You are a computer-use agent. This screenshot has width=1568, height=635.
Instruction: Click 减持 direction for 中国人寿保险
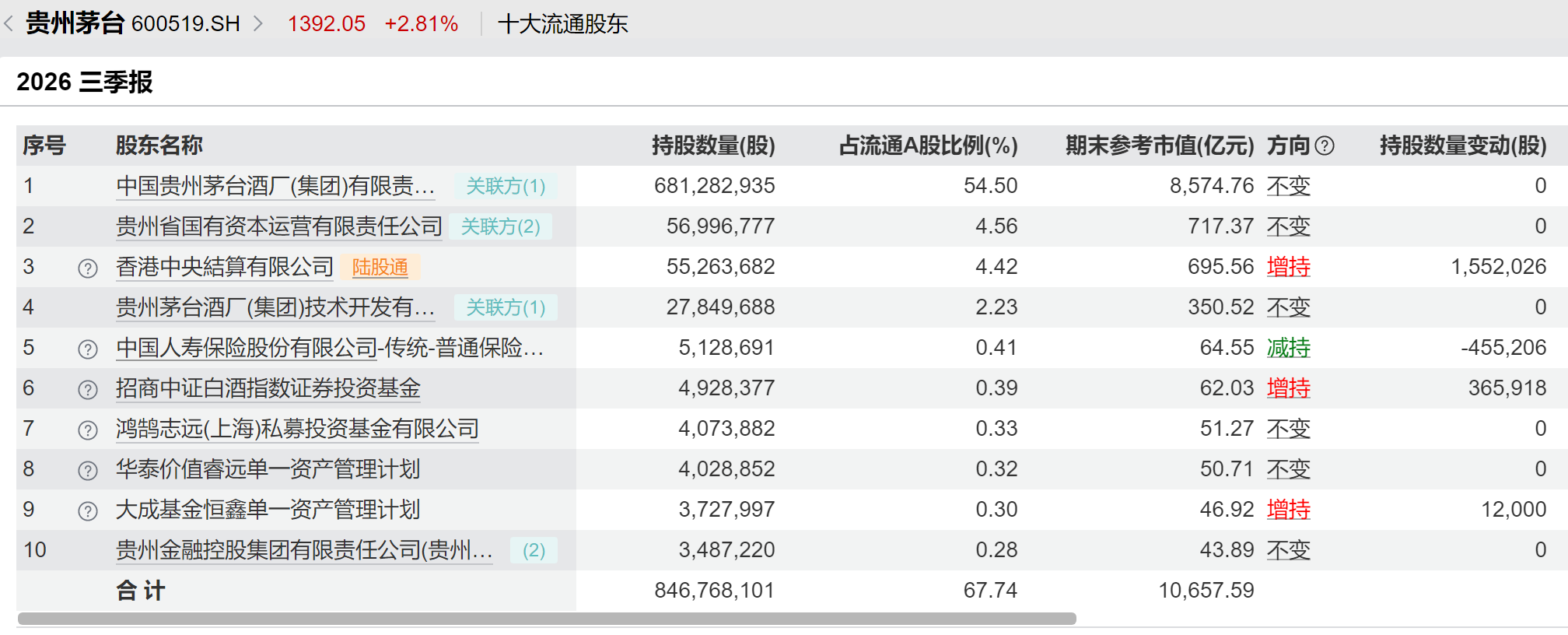coord(1289,348)
